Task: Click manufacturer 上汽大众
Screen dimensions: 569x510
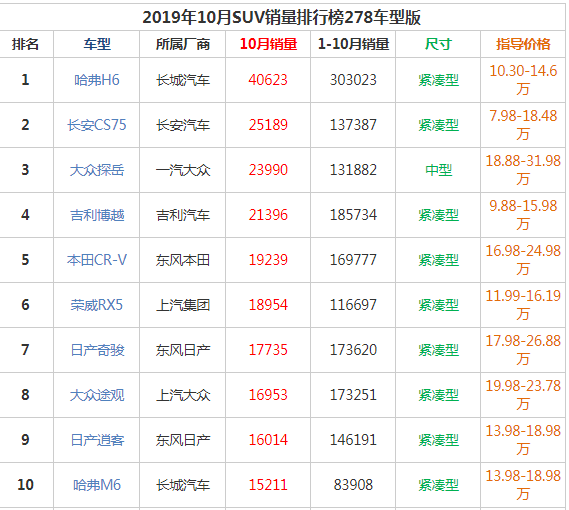Action: (x=183, y=395)
